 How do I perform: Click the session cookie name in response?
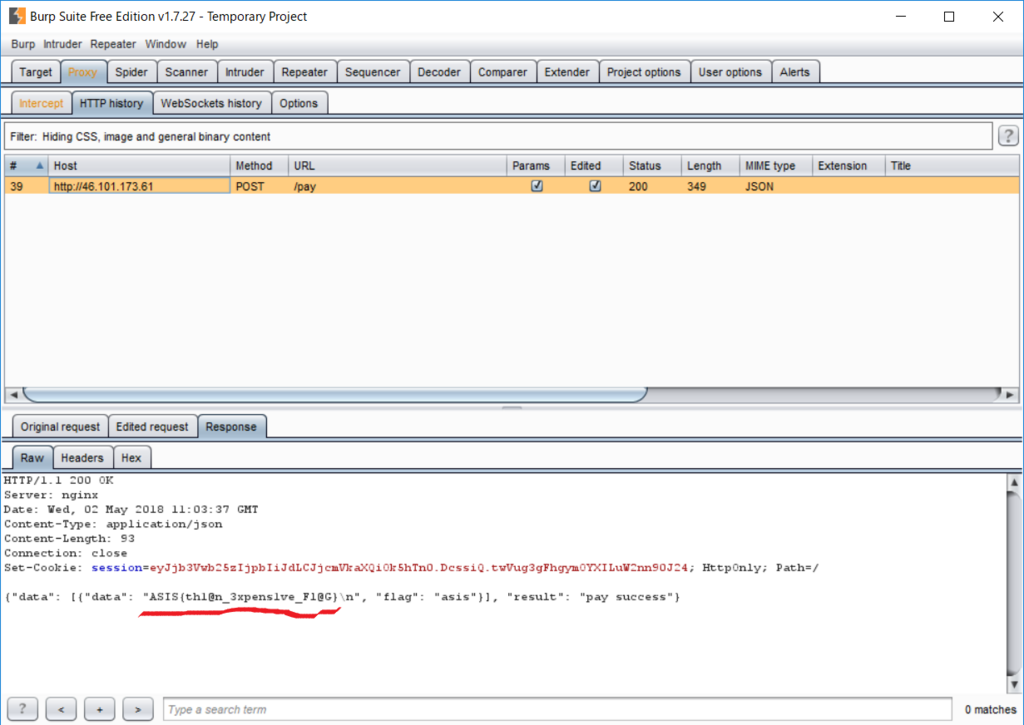tap(117, 568)
